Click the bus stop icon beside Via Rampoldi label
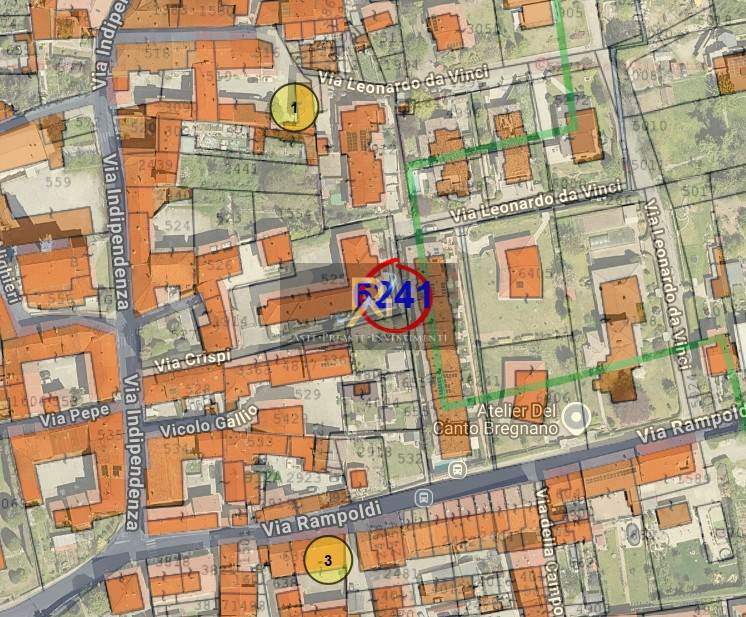Image resolution: width=746 pixels, height=617 pixels. tap(423, 498)
